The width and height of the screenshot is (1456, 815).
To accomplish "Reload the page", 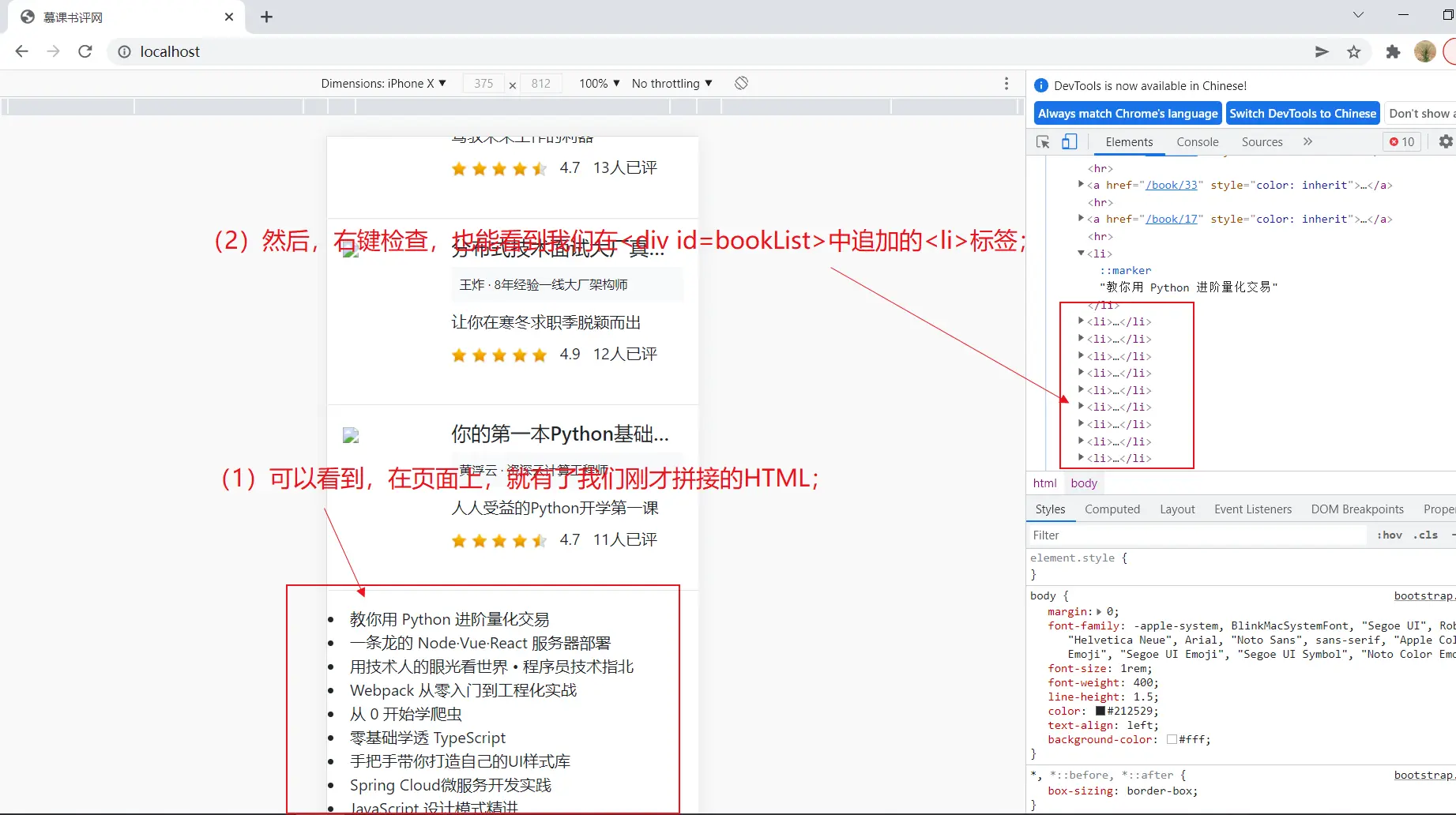I will 85,52.
